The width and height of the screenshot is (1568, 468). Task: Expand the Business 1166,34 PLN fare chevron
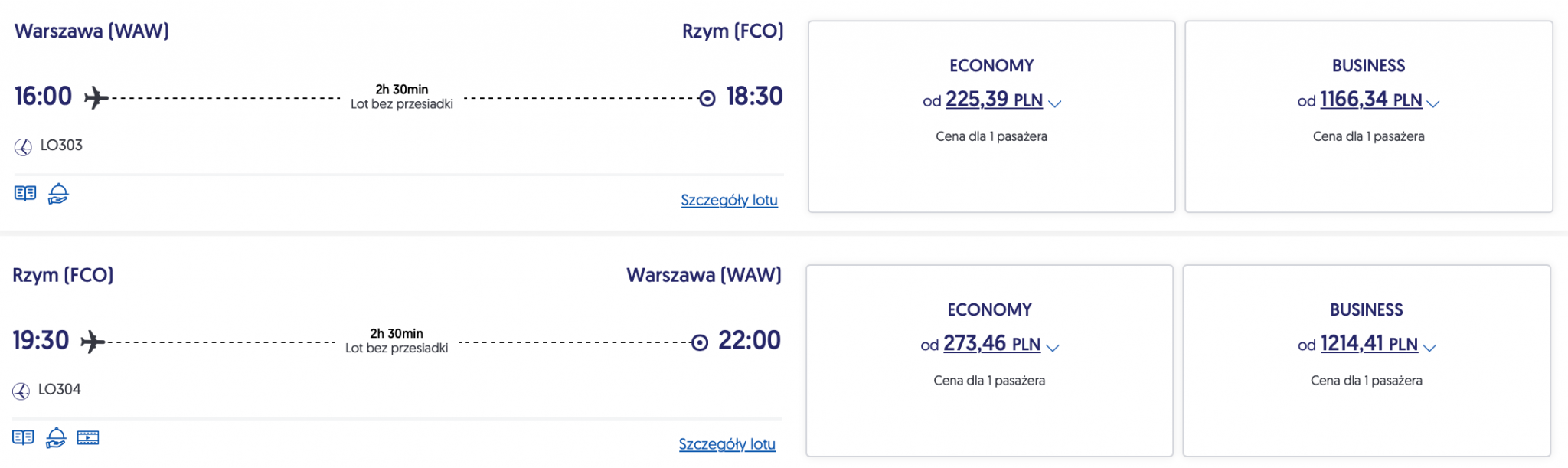pyautogui.click(x=1433, y=103)
